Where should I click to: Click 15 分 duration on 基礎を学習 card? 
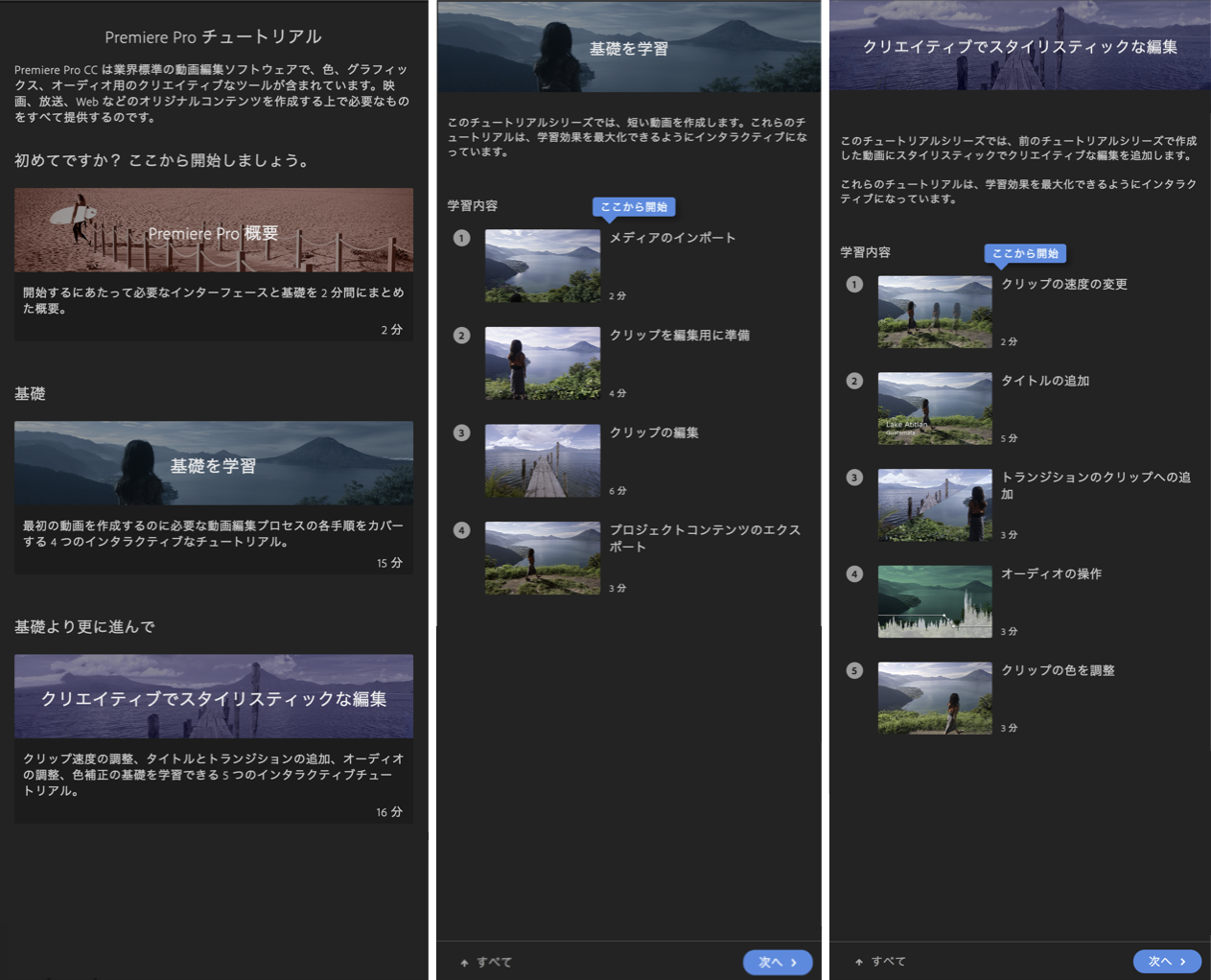point(389,563)
